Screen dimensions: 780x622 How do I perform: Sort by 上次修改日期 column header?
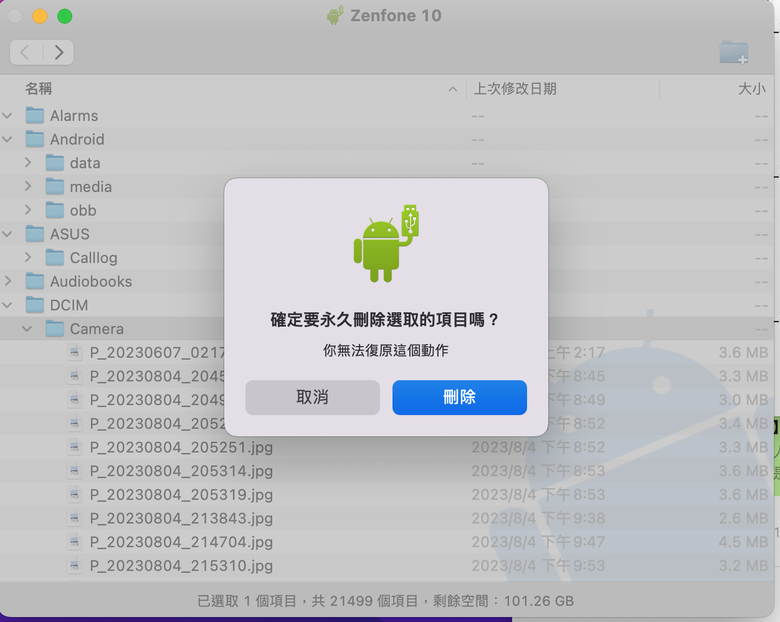[515, 89]
